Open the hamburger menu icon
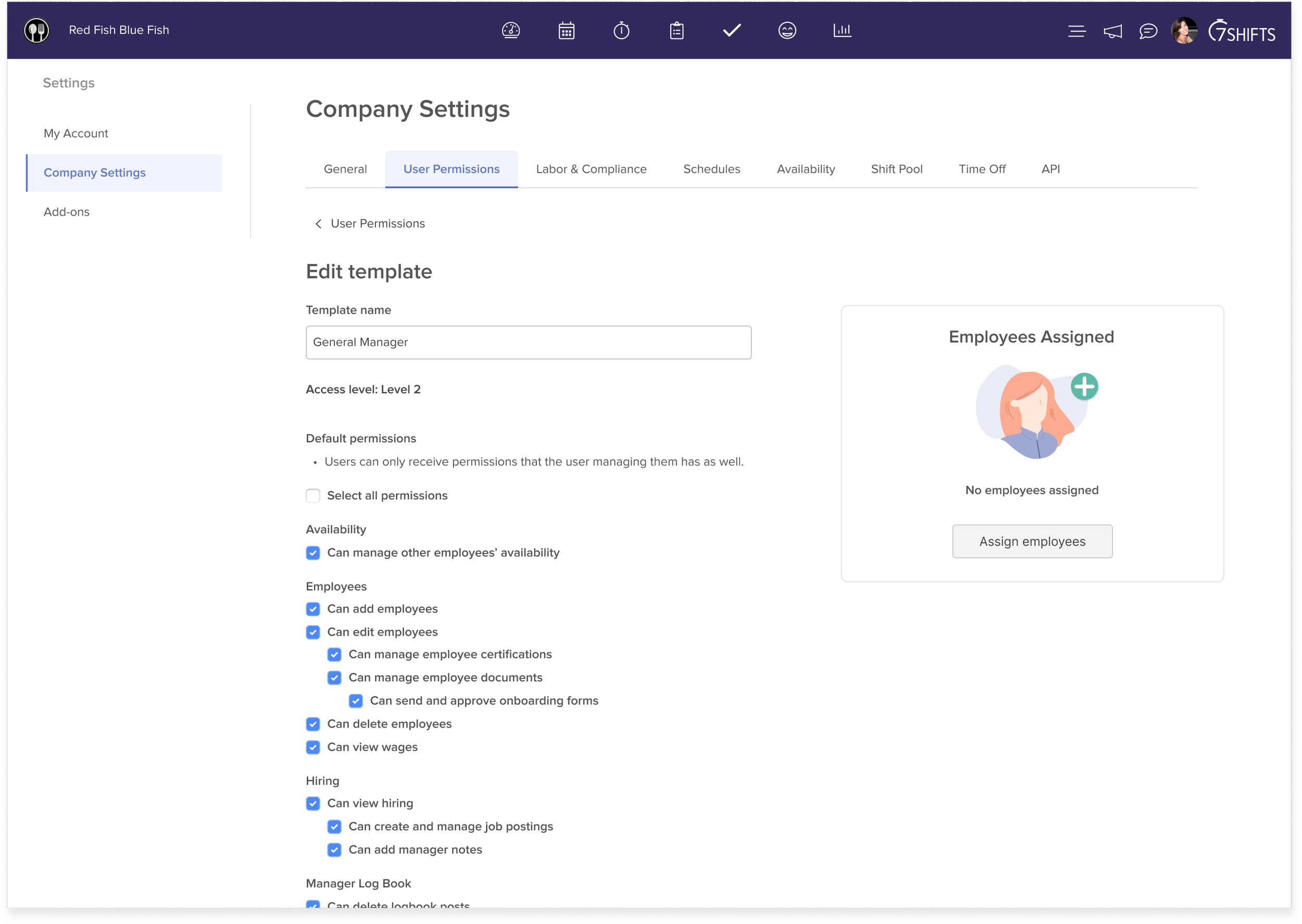The height and width of the screenshot is (924, 1302). (1076, 31)
